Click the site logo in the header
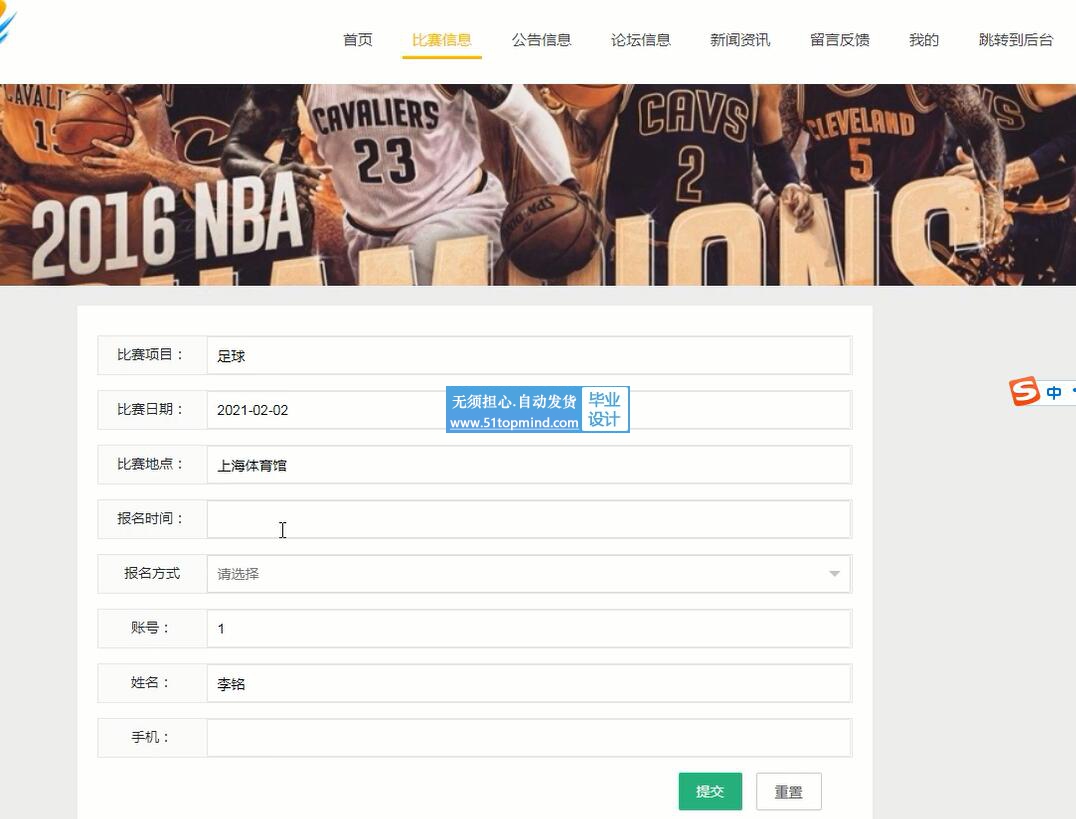Viewport: 1076px width, 819px height. pyautogui.click(x=7, y=24)
